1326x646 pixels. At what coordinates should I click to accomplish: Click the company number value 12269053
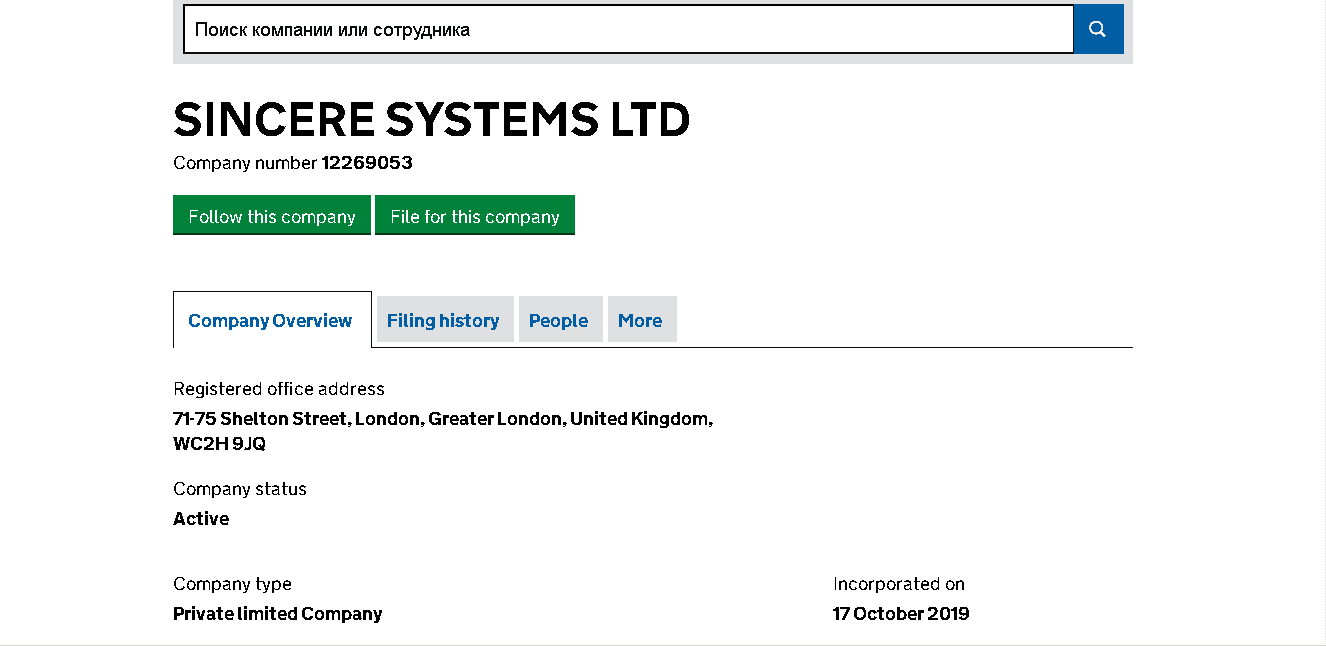point(367,163)
